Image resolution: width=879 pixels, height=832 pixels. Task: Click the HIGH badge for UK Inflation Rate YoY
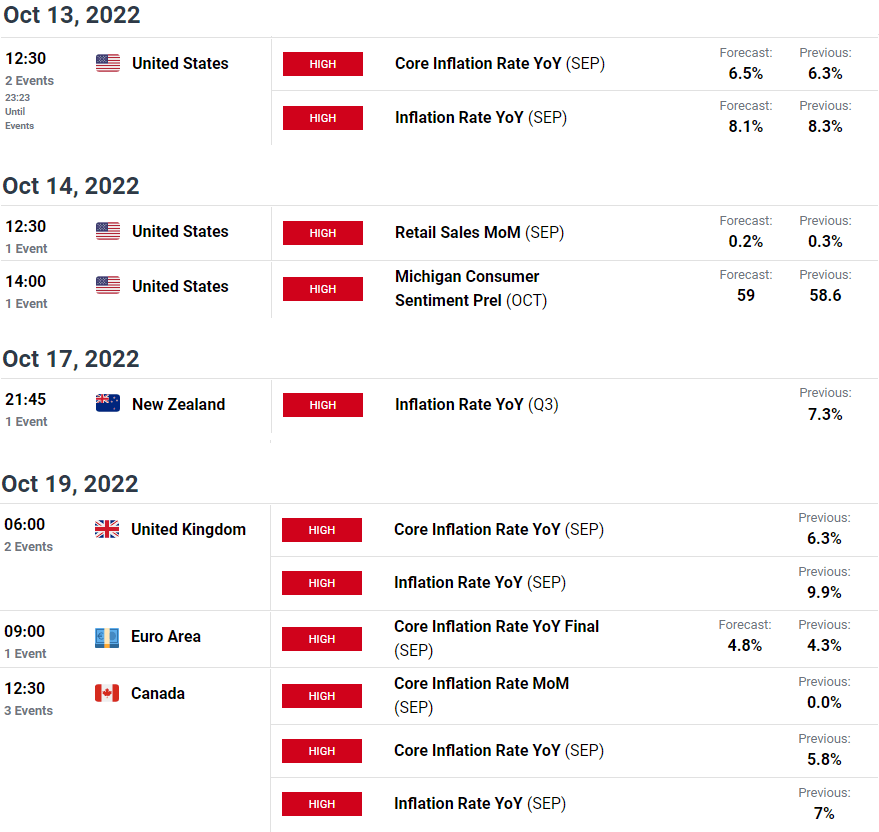pyautogui.click(x=322, y=583)
